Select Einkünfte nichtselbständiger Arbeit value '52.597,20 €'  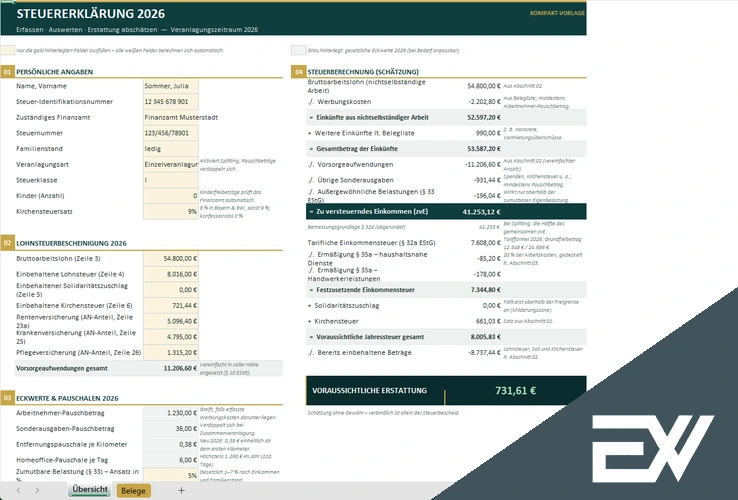484,117
